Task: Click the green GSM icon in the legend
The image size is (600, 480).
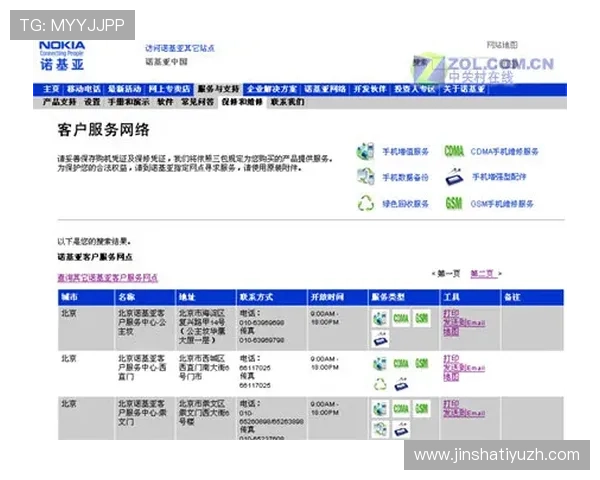Action: [454, 203]
